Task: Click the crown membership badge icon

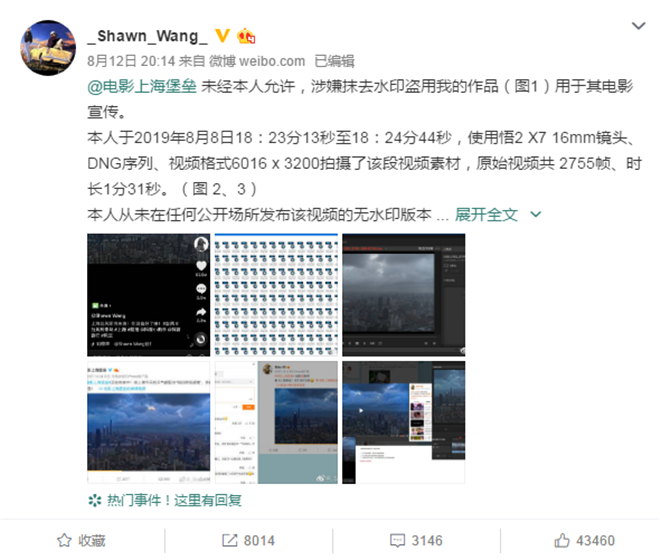Action: click(246, 36)
